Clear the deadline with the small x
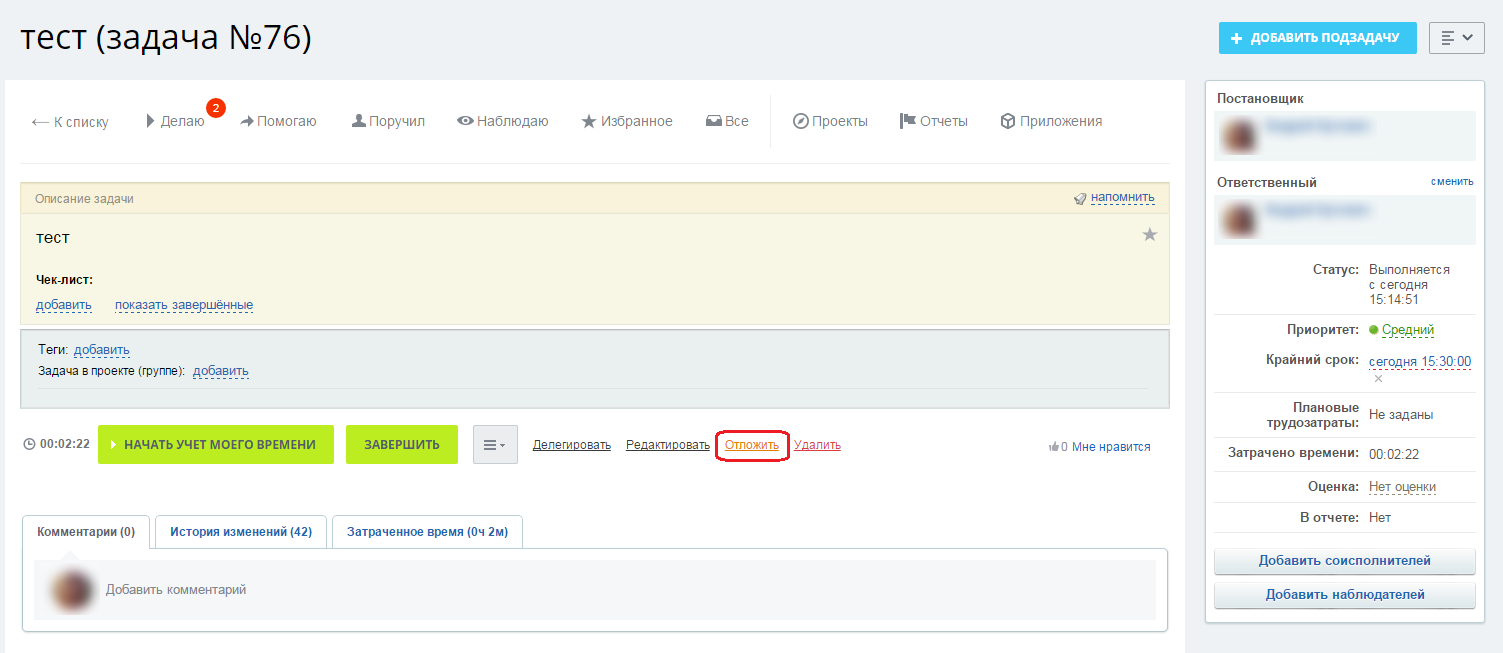This screenshot has width=1503, height=653. (1378, 379)
